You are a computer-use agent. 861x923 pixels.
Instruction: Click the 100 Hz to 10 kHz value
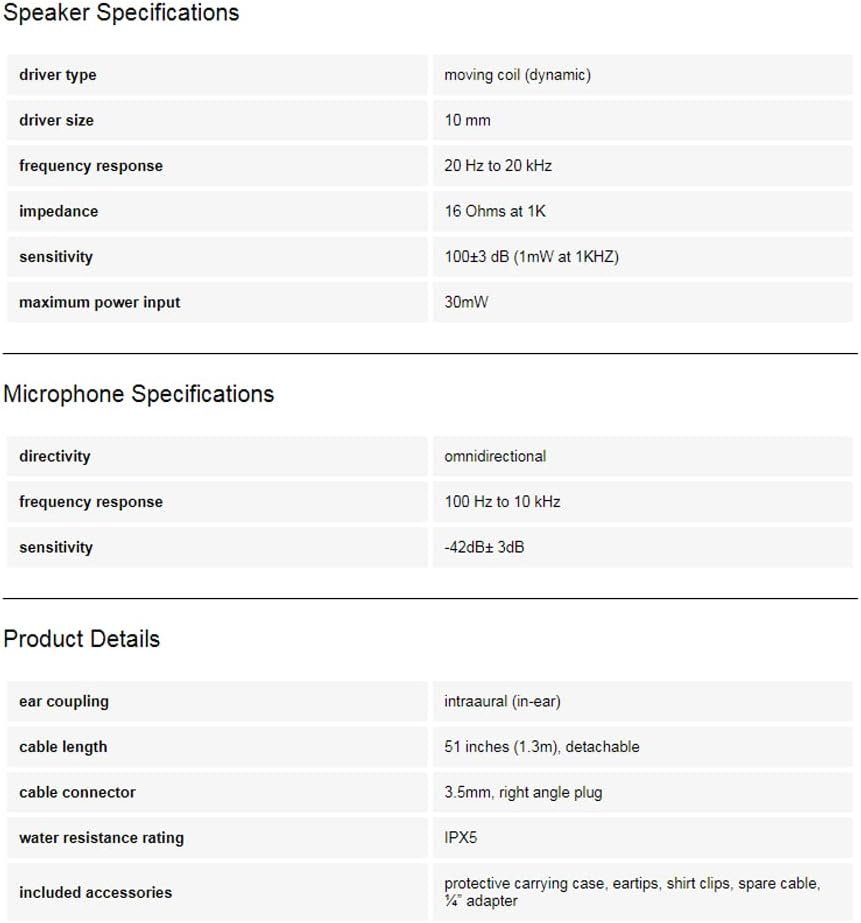pyautogui.click(x=502, y=502)
